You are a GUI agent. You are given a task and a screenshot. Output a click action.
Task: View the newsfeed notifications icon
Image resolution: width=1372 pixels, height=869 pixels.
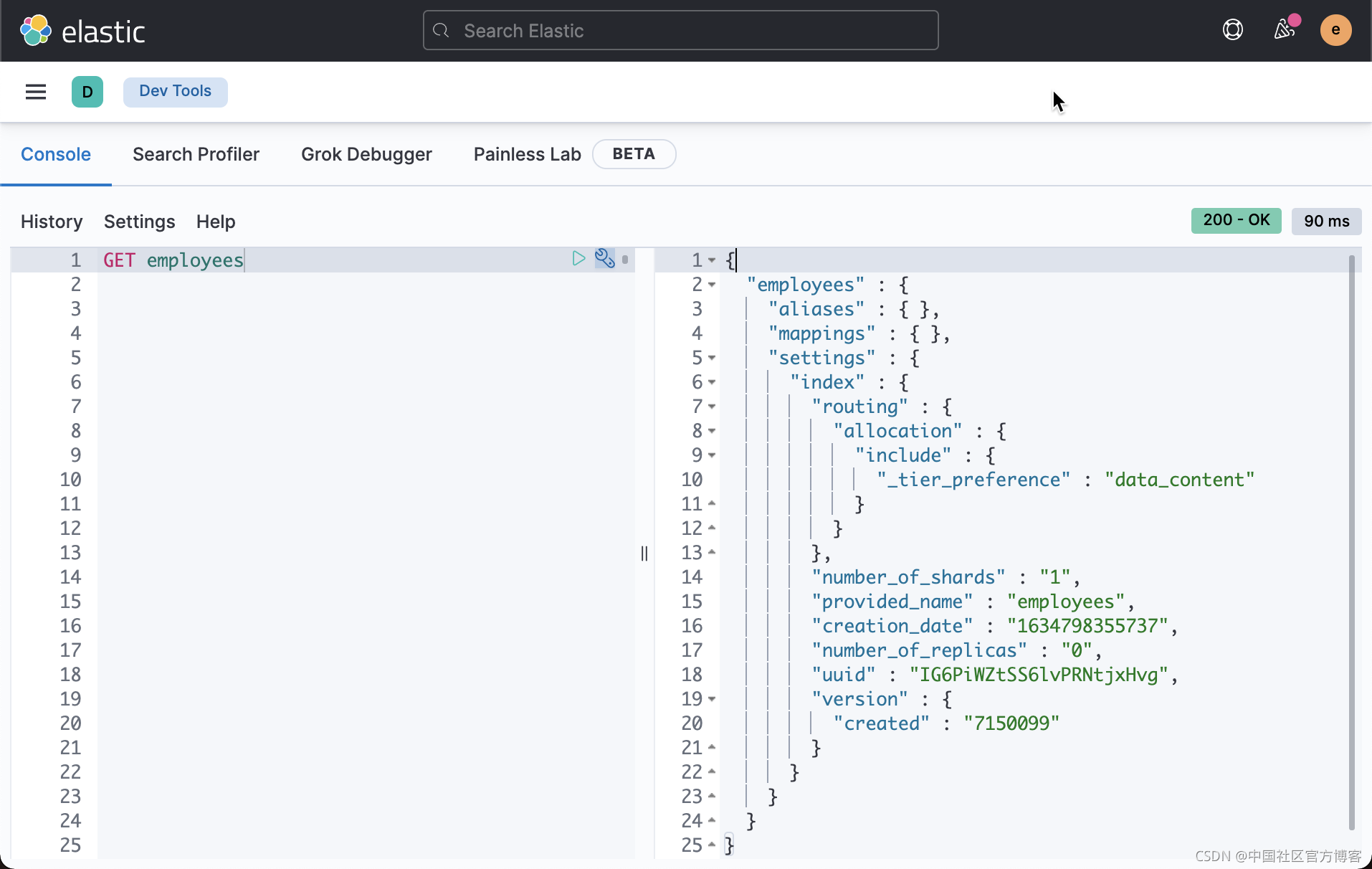(x=1285, y=29)
